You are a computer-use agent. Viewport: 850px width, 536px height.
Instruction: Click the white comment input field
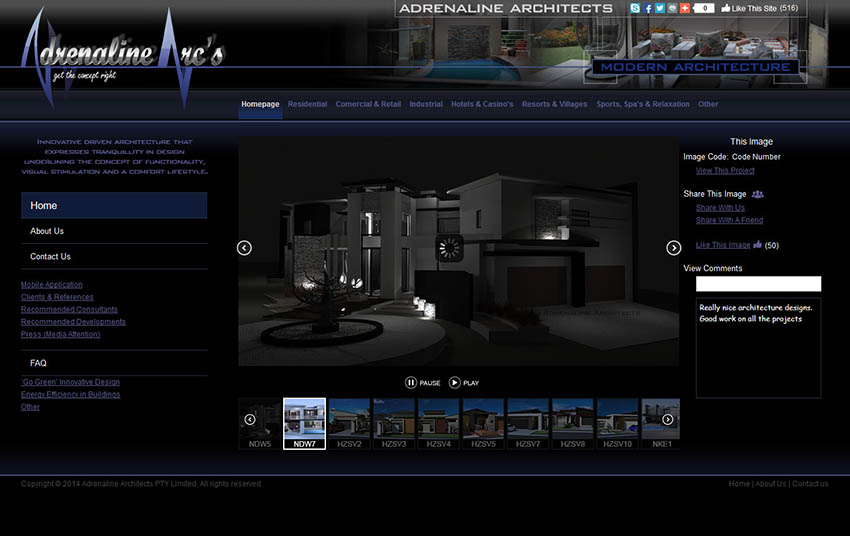[x=758, y=284]
